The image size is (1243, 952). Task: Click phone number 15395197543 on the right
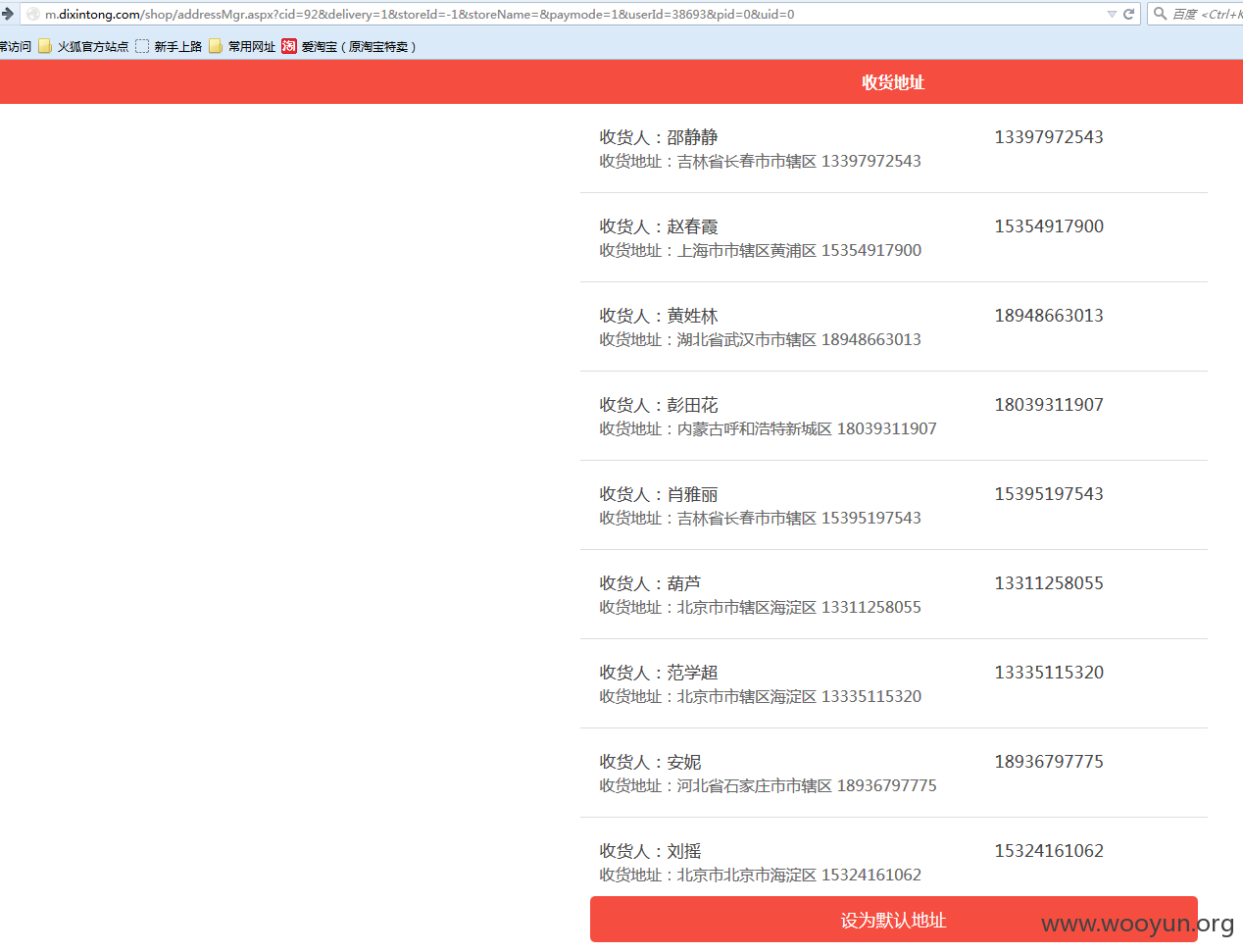[x=1049, y=494]
